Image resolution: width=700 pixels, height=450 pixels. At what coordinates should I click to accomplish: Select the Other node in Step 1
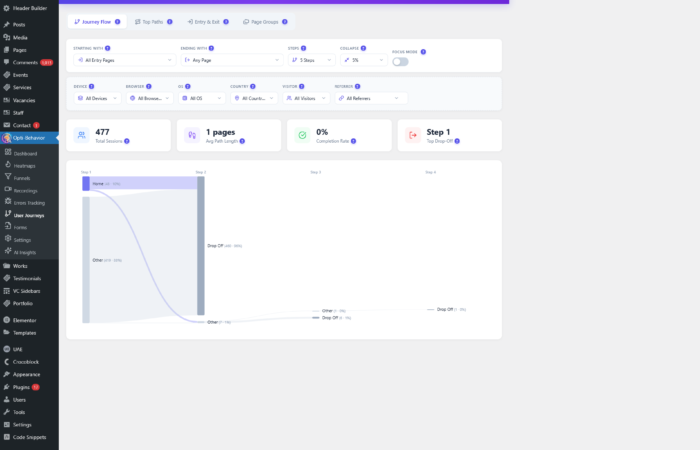click(x=86, y=260)
